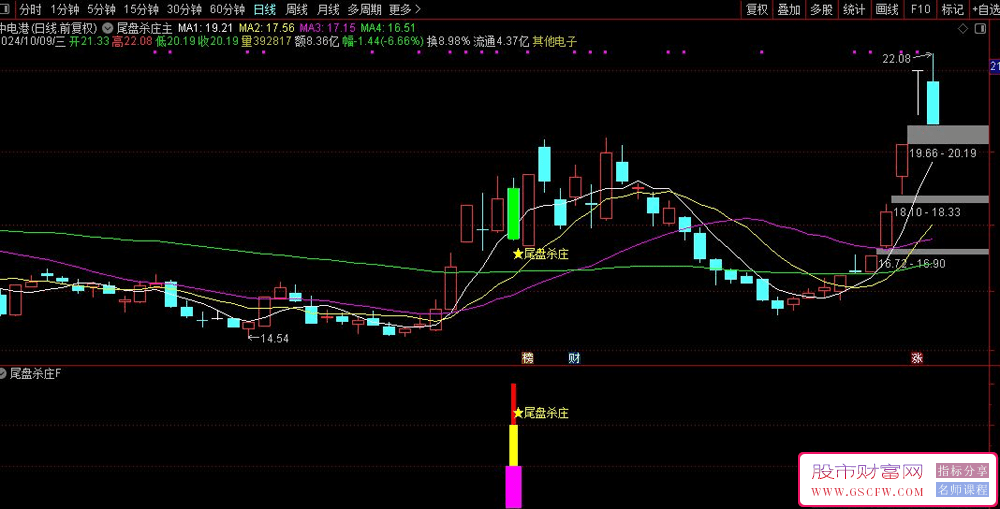The height and width of the screenshot is (509, 1000).
Task: Open the sub-indicator dropdown beside 尾盘杀庄F
Action: 3,373
